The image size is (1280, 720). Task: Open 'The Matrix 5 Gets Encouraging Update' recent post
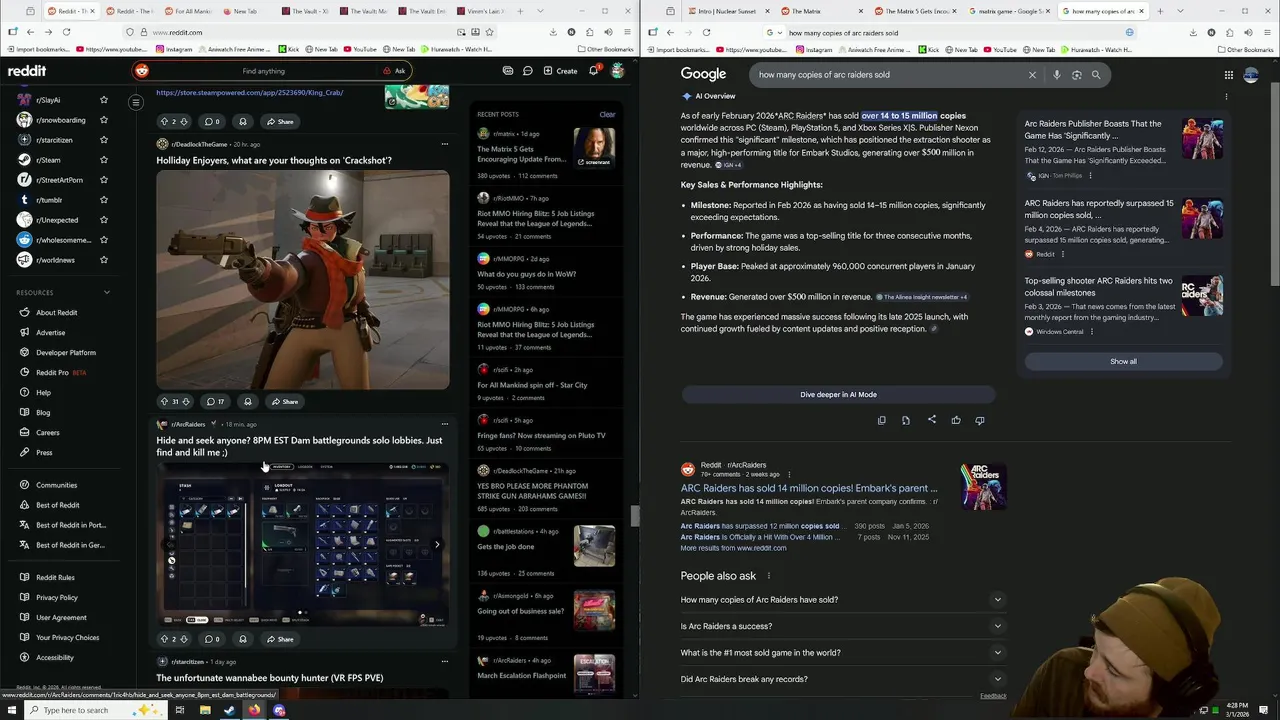point(521,154)
